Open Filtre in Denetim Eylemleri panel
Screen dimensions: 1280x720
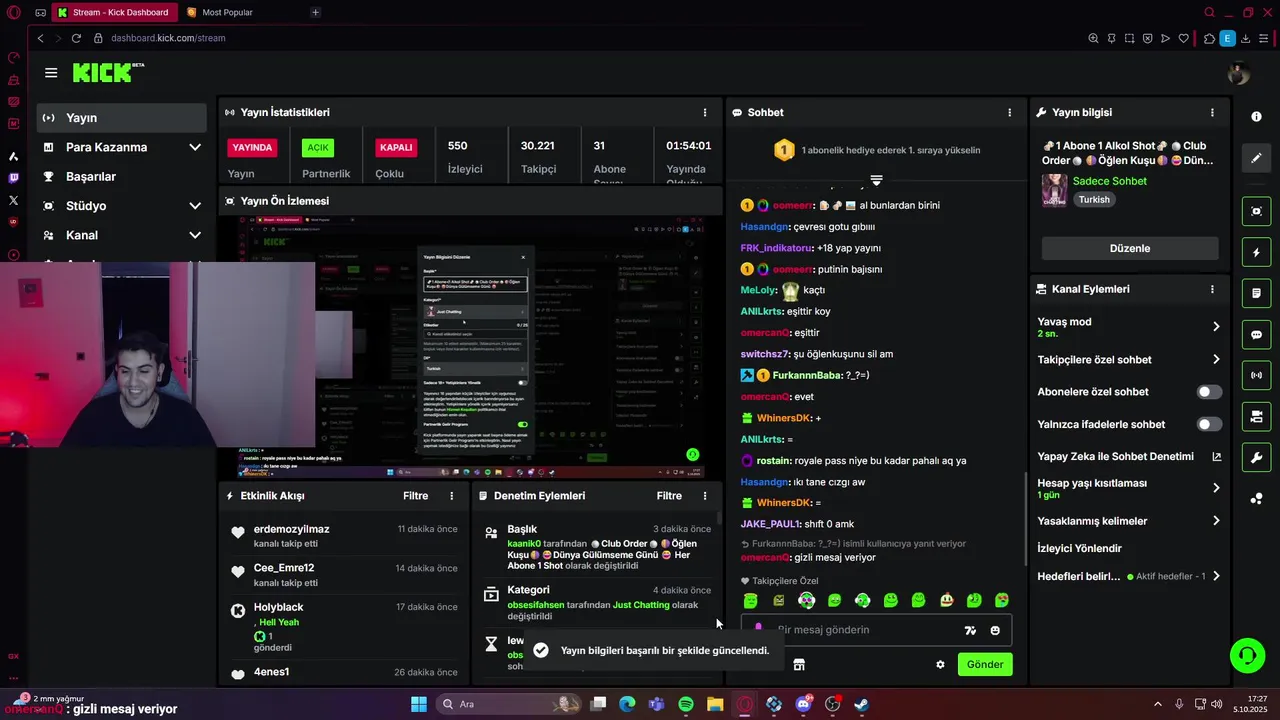coord(669,496)
